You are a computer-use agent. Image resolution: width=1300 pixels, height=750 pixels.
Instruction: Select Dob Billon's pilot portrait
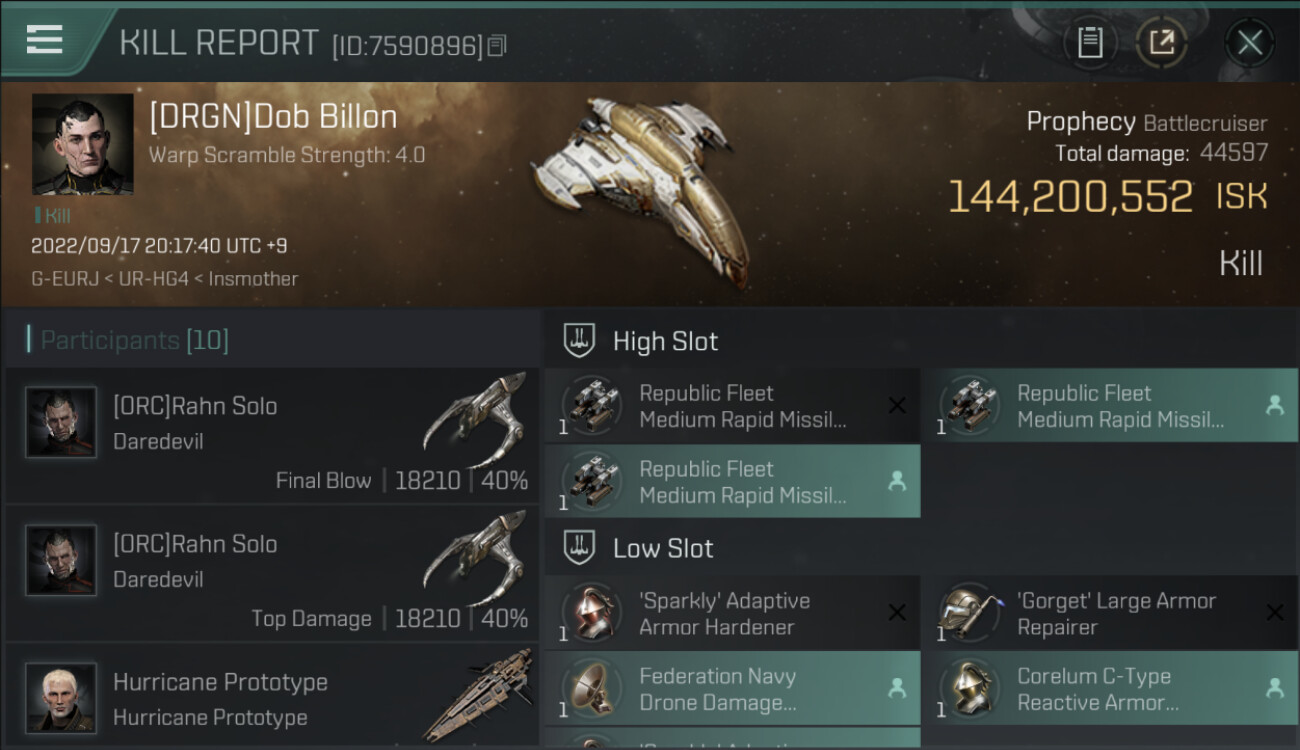[82, 144]
